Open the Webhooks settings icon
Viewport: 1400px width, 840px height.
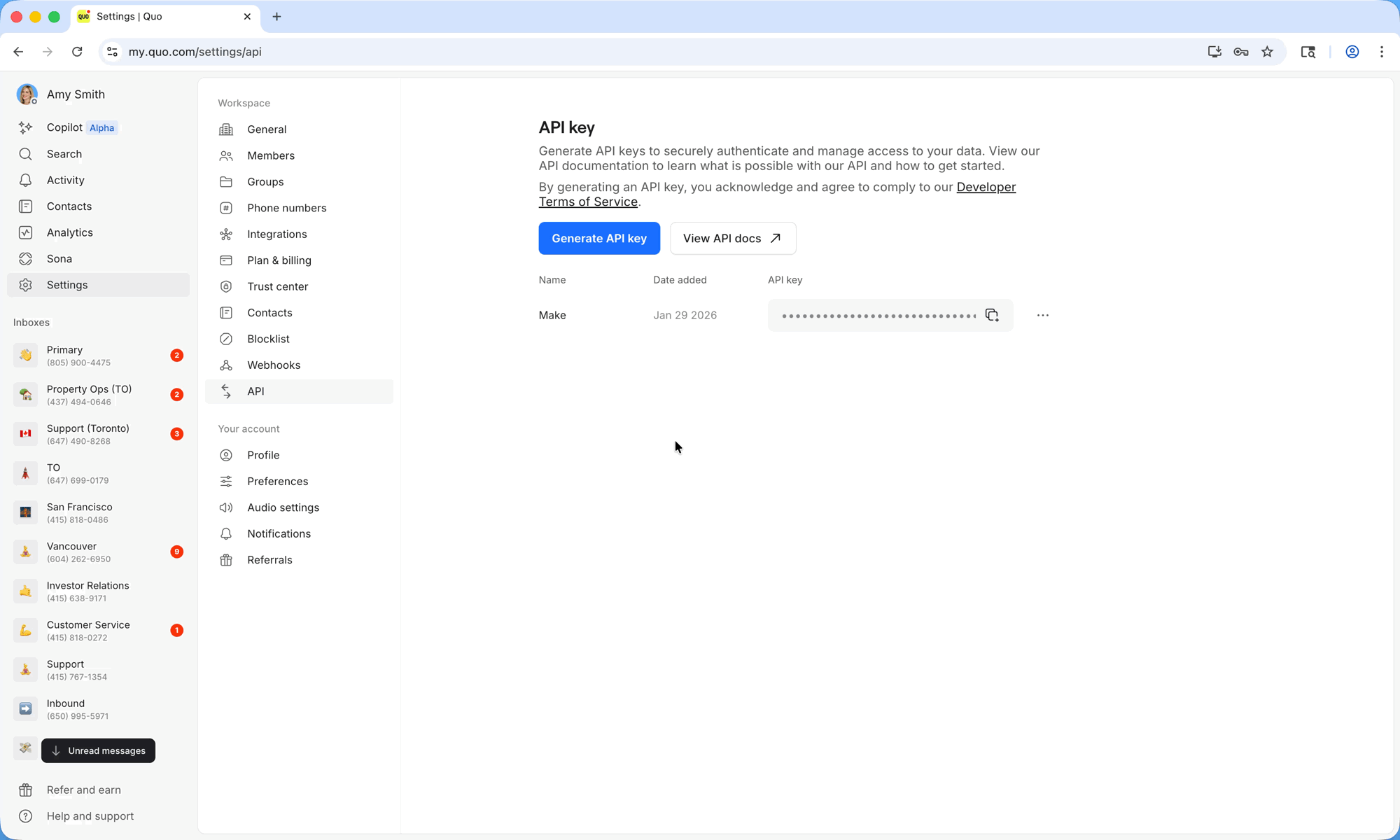pos(225,365)
